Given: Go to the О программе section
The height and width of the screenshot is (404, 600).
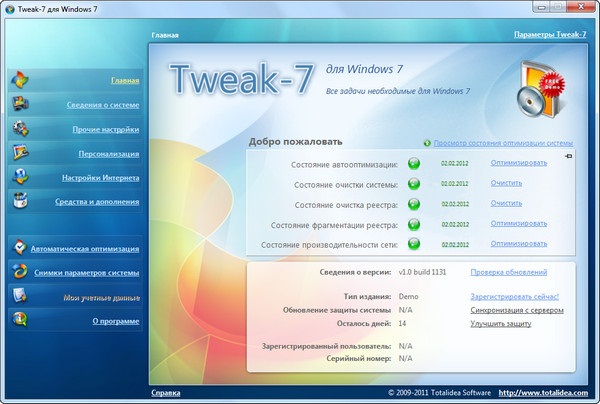Looking at the screenshot, I should 116,321.
